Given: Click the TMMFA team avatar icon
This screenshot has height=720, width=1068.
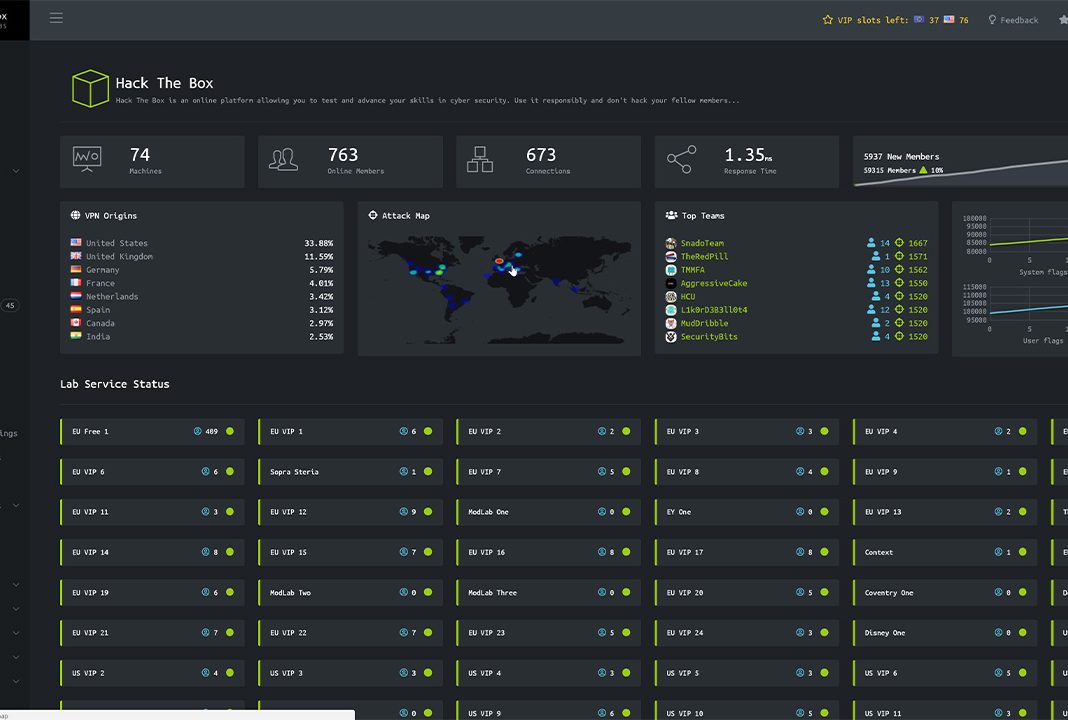Looking at the screenshot, I should point(671,270).
